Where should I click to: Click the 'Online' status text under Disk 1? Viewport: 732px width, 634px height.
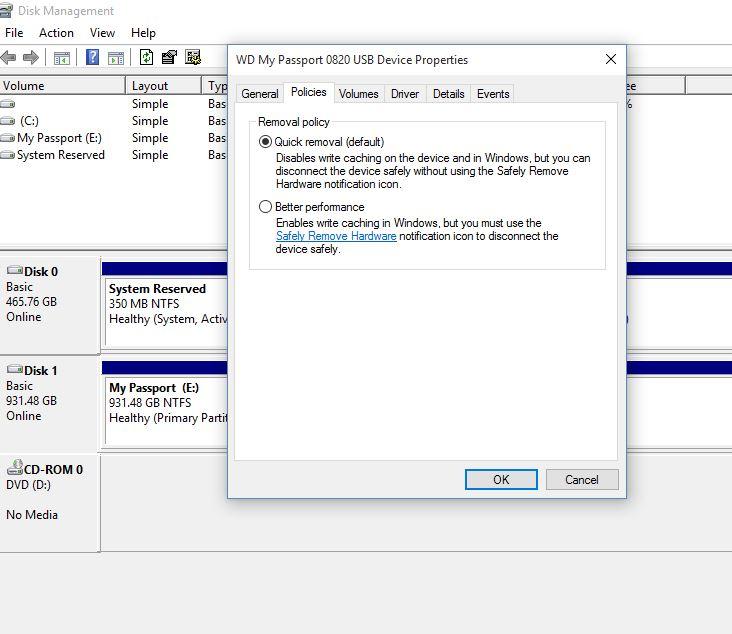pyautogui.click(x=24, y=416)
